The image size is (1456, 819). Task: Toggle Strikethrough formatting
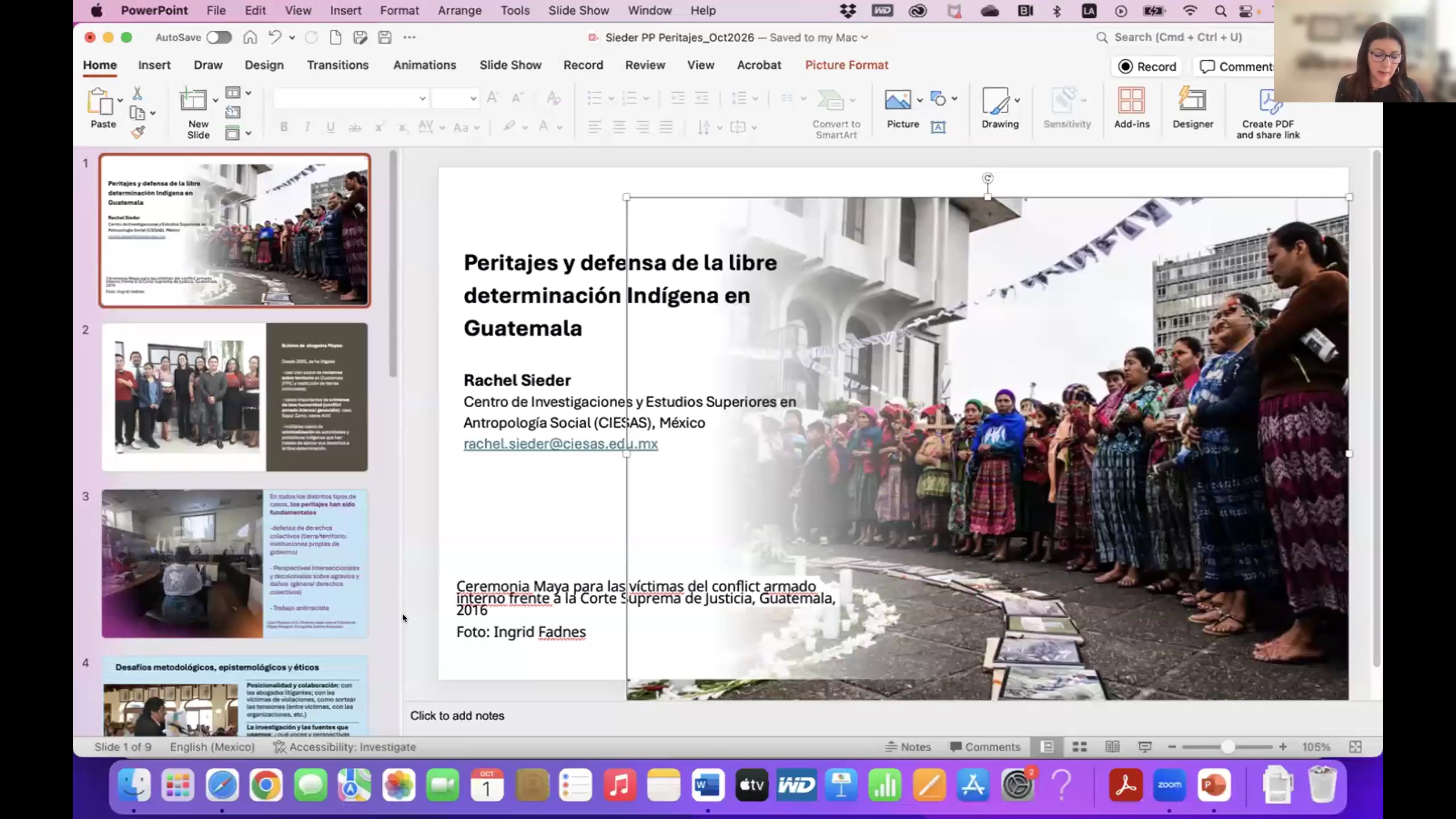pos(355,127)
